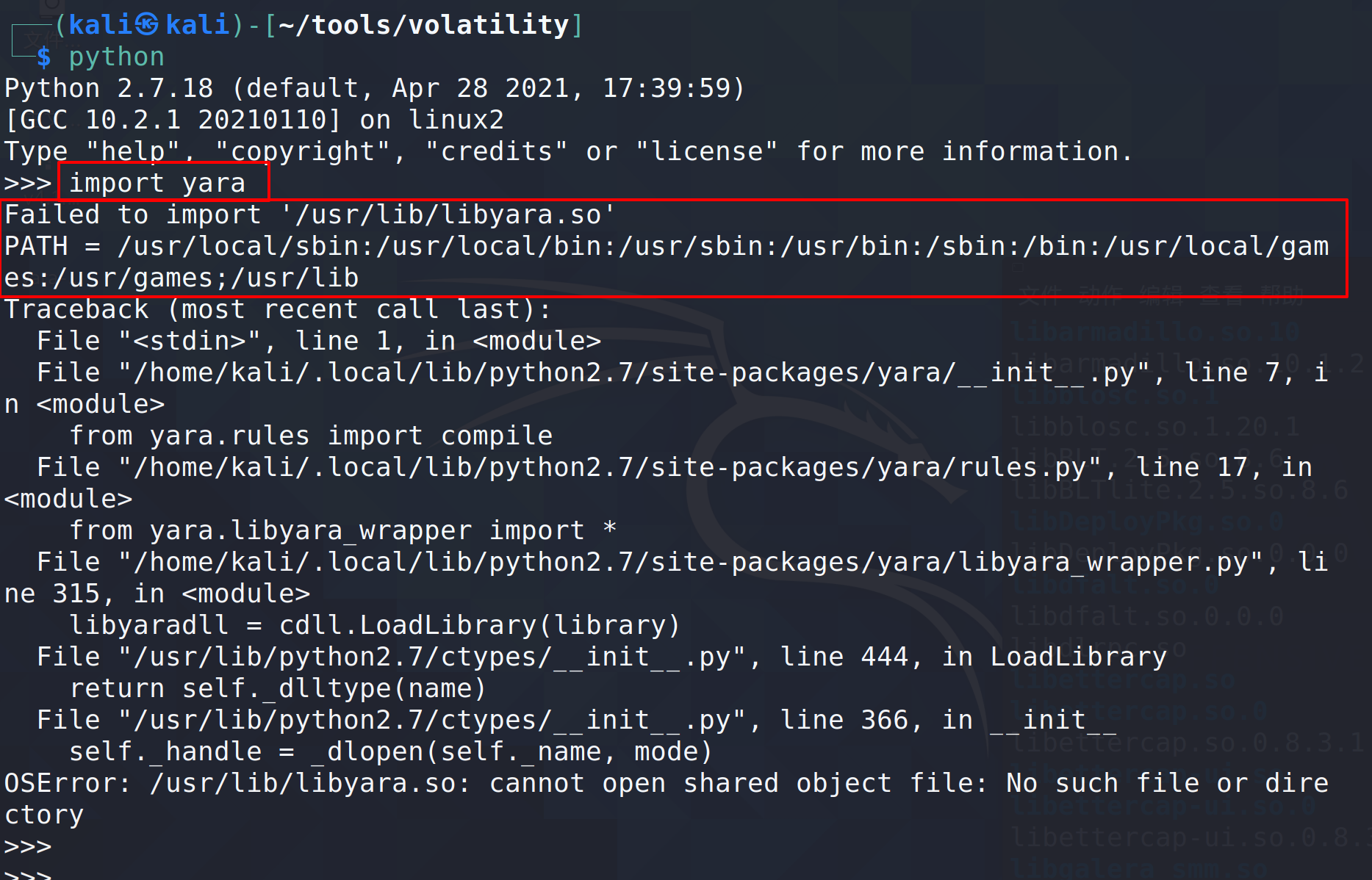This screenshot has height=880, width=1372.
Task: Click 'Traceback (most recent call last):' line
Action: (x=278, y=309)
